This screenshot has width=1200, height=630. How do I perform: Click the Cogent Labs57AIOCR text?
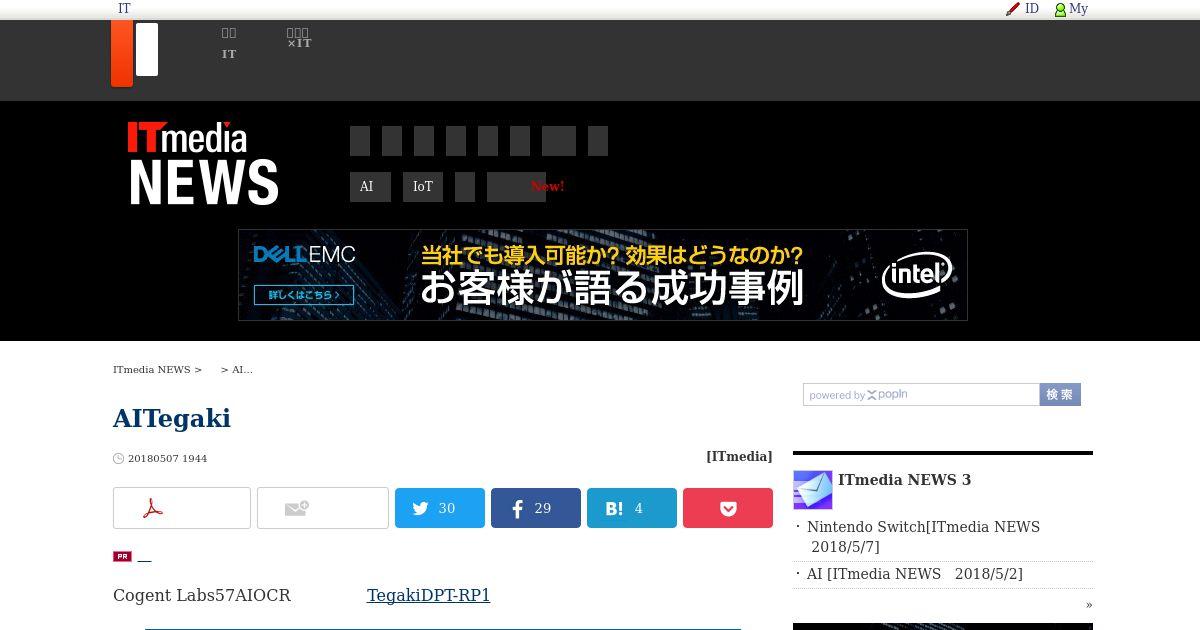pyautogui.click(x=202, y=595)
